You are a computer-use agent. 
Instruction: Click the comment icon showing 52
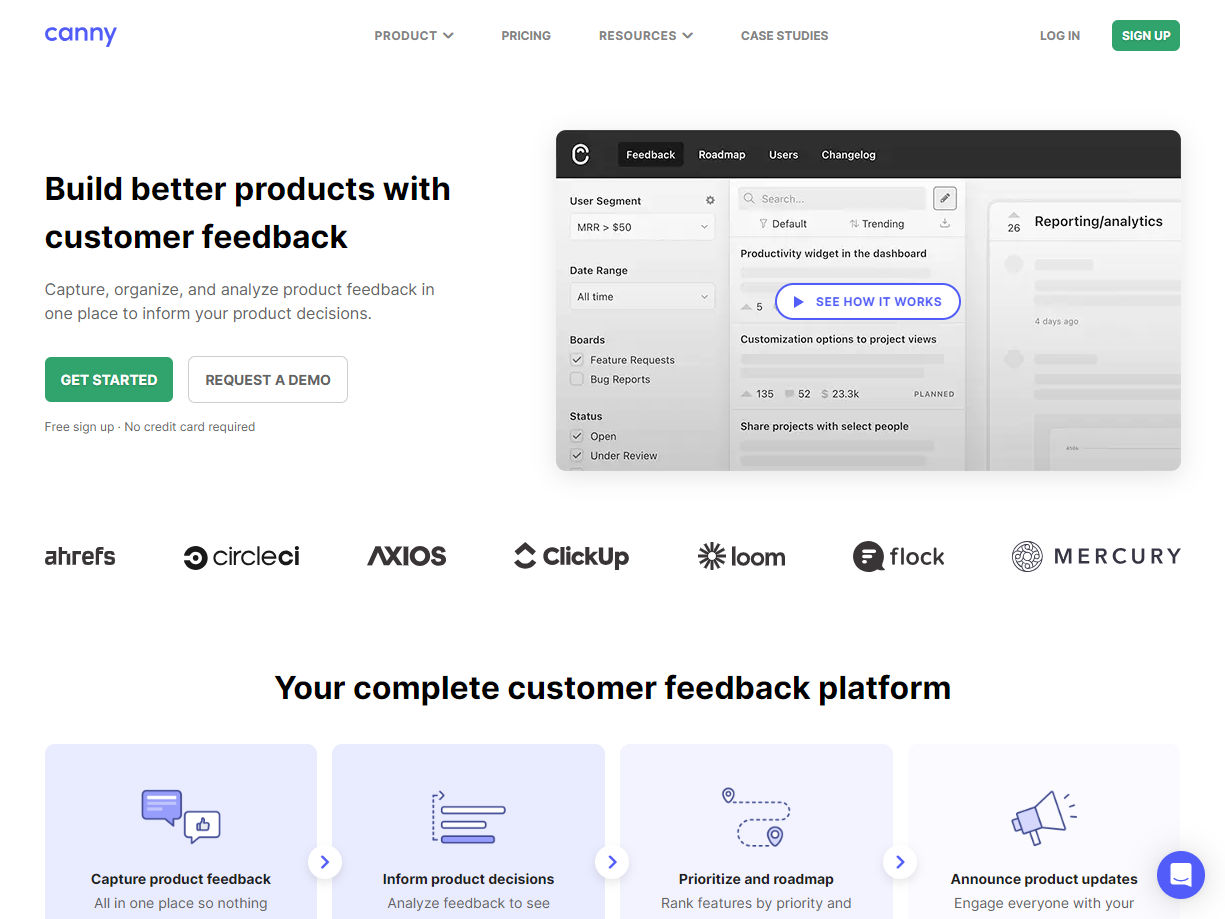[x=790, y=394]
